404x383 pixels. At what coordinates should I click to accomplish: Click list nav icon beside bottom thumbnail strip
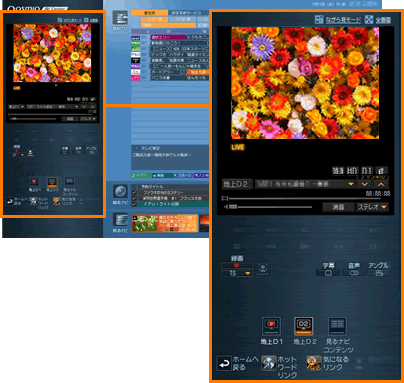click(x=120, y=220)
